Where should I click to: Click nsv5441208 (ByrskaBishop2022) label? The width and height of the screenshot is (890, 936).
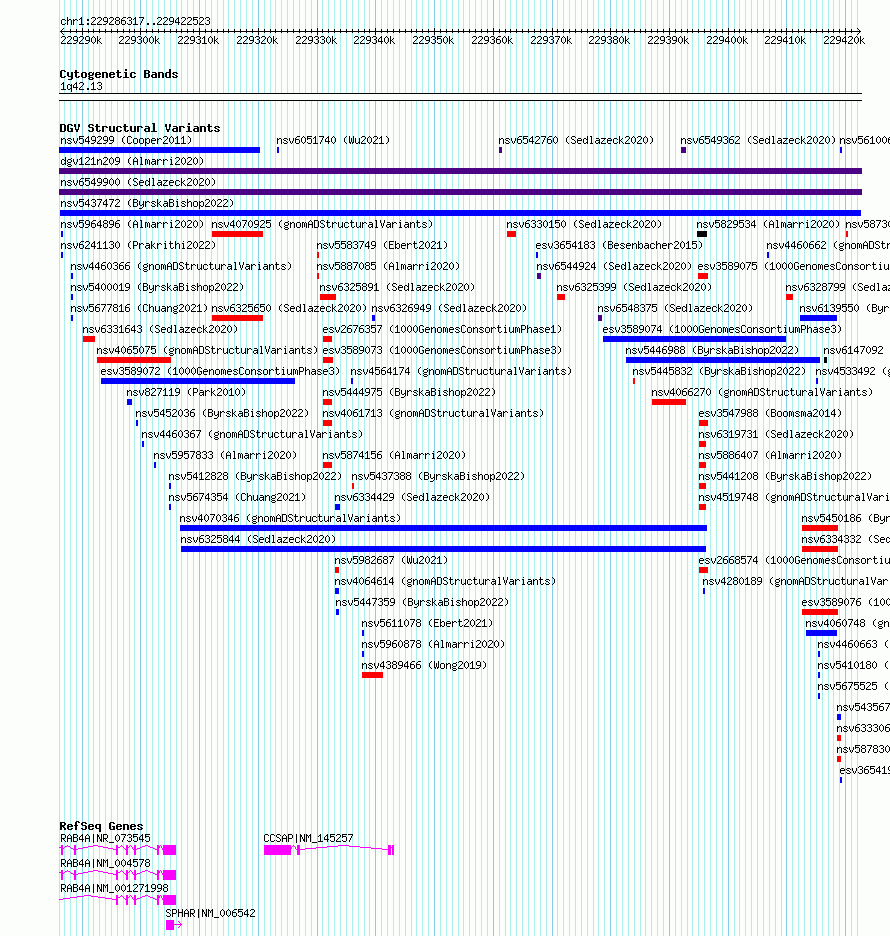point(786,476)
